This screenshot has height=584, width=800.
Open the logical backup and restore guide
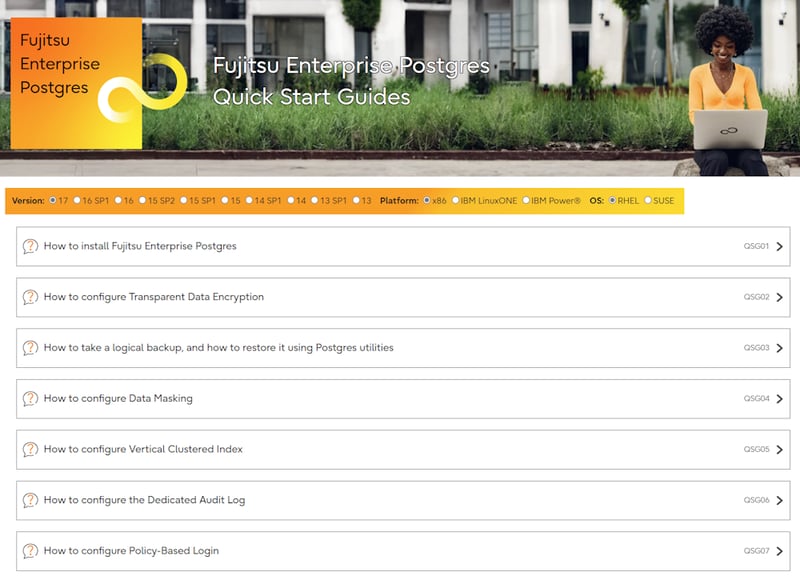tap(403, 348)
